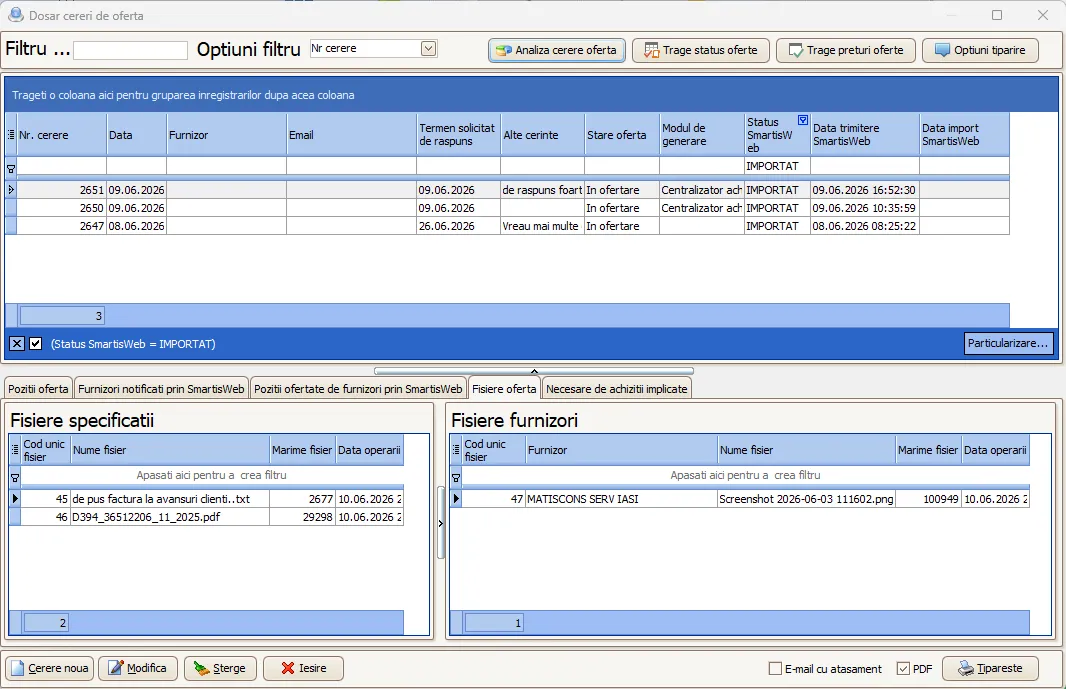Select request row 2650

pyautogui.click(x=507, y=208)
